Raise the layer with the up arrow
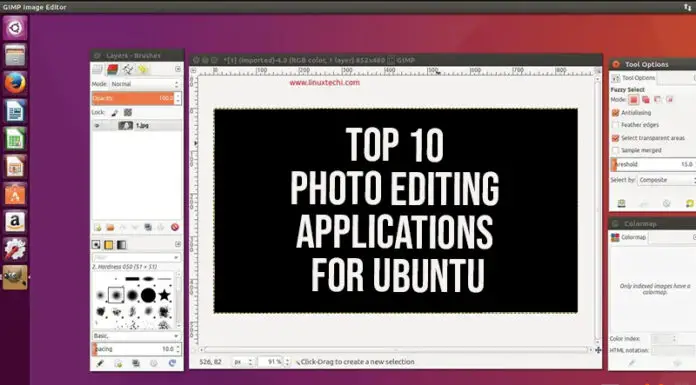Viewport: 696px width, 385px height. pyautogui.click(x=123, y=227)
